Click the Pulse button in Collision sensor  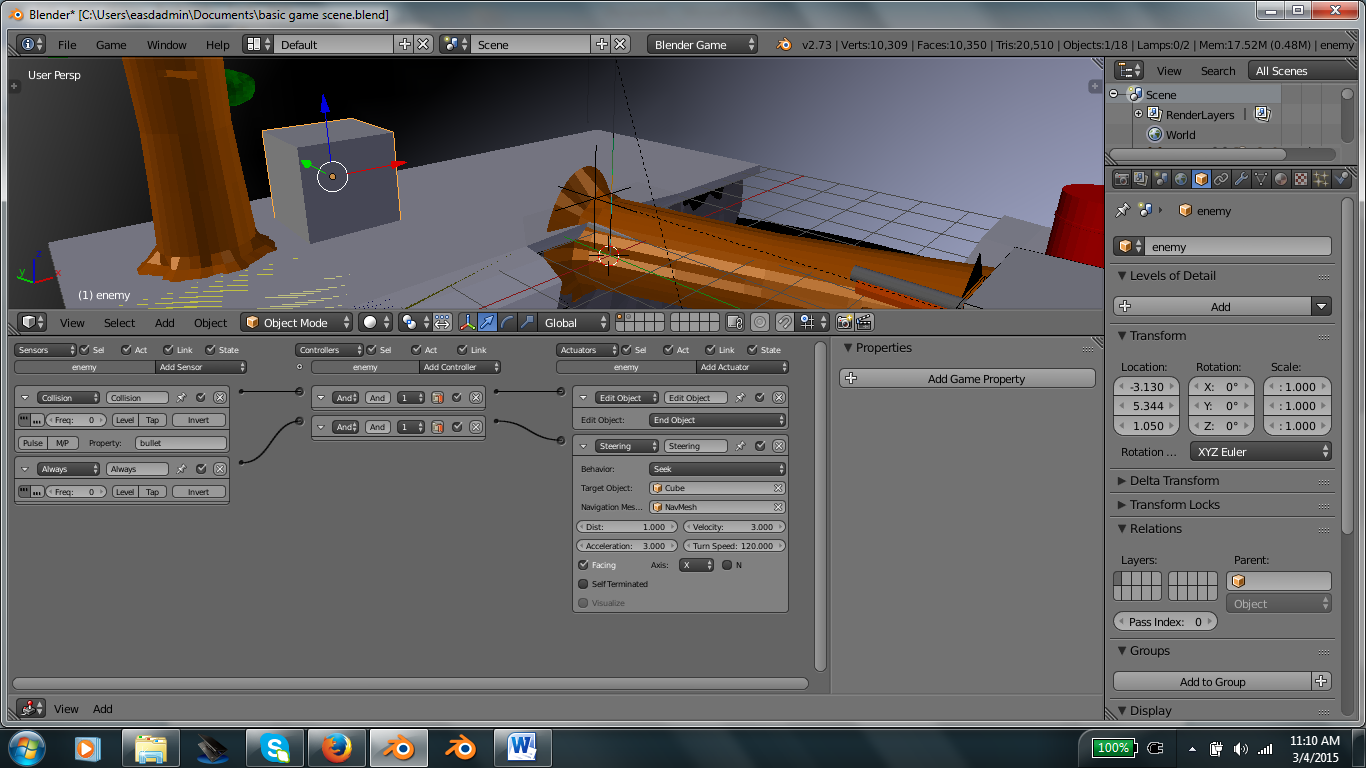pos(33,443)
